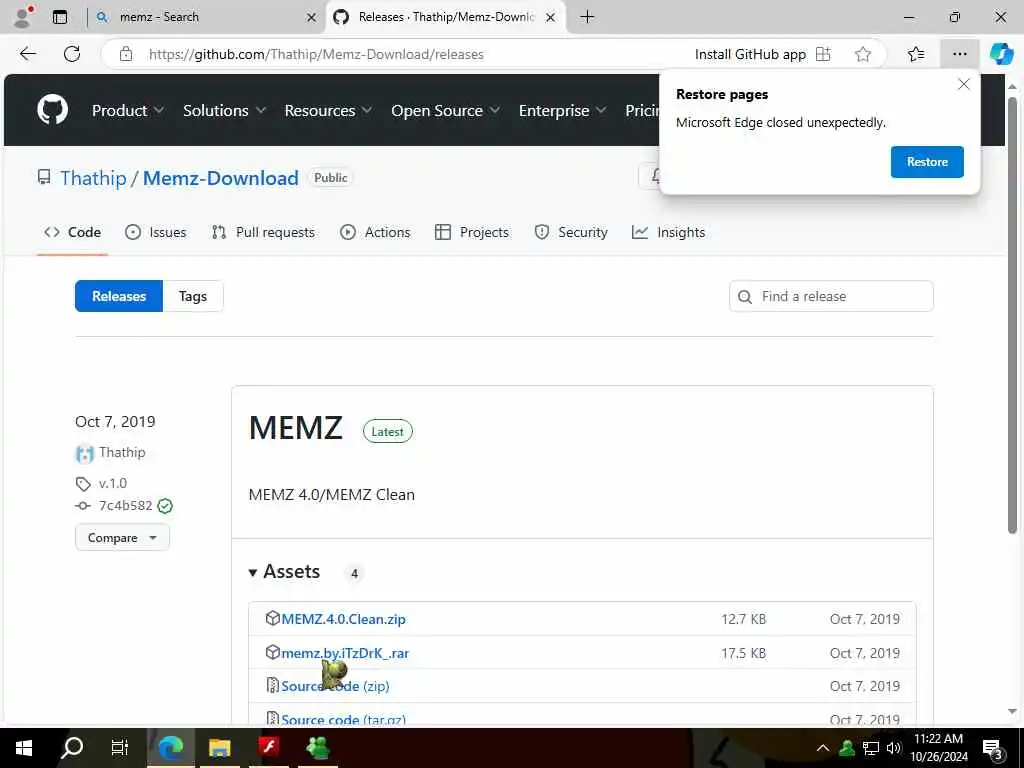
Task: Open the tab actions menu icon
Action: coord(60,17)
